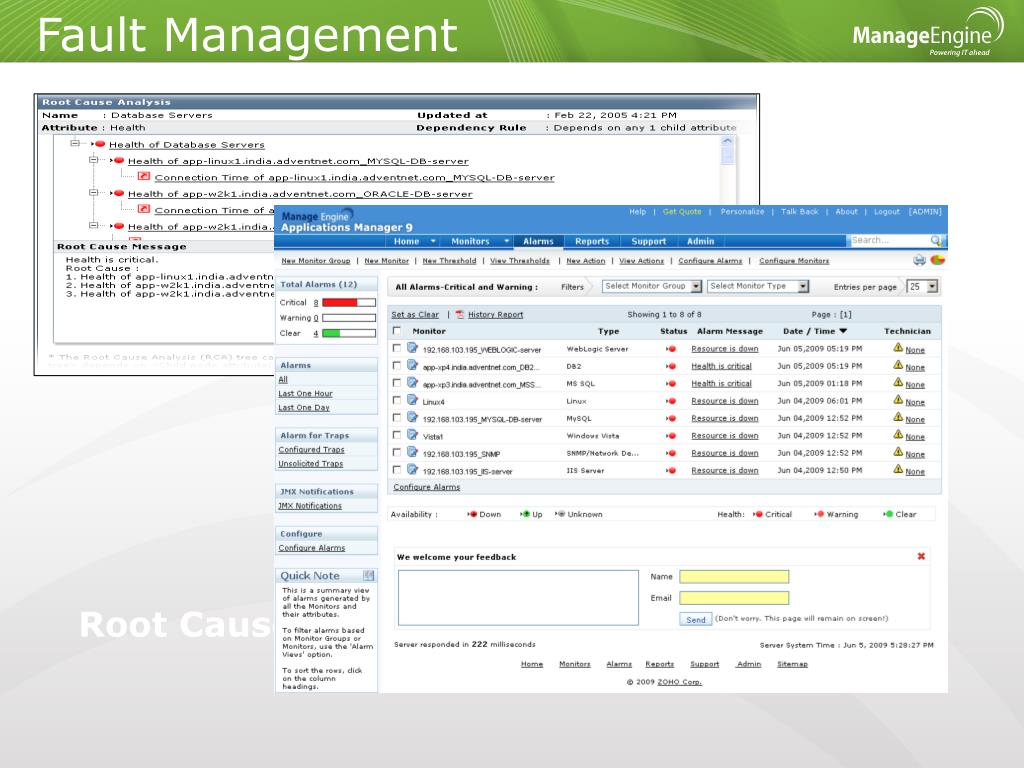Screen dimensions: 1024x768
Task: Click red status icon in IIS Server row
Action: 671,471
